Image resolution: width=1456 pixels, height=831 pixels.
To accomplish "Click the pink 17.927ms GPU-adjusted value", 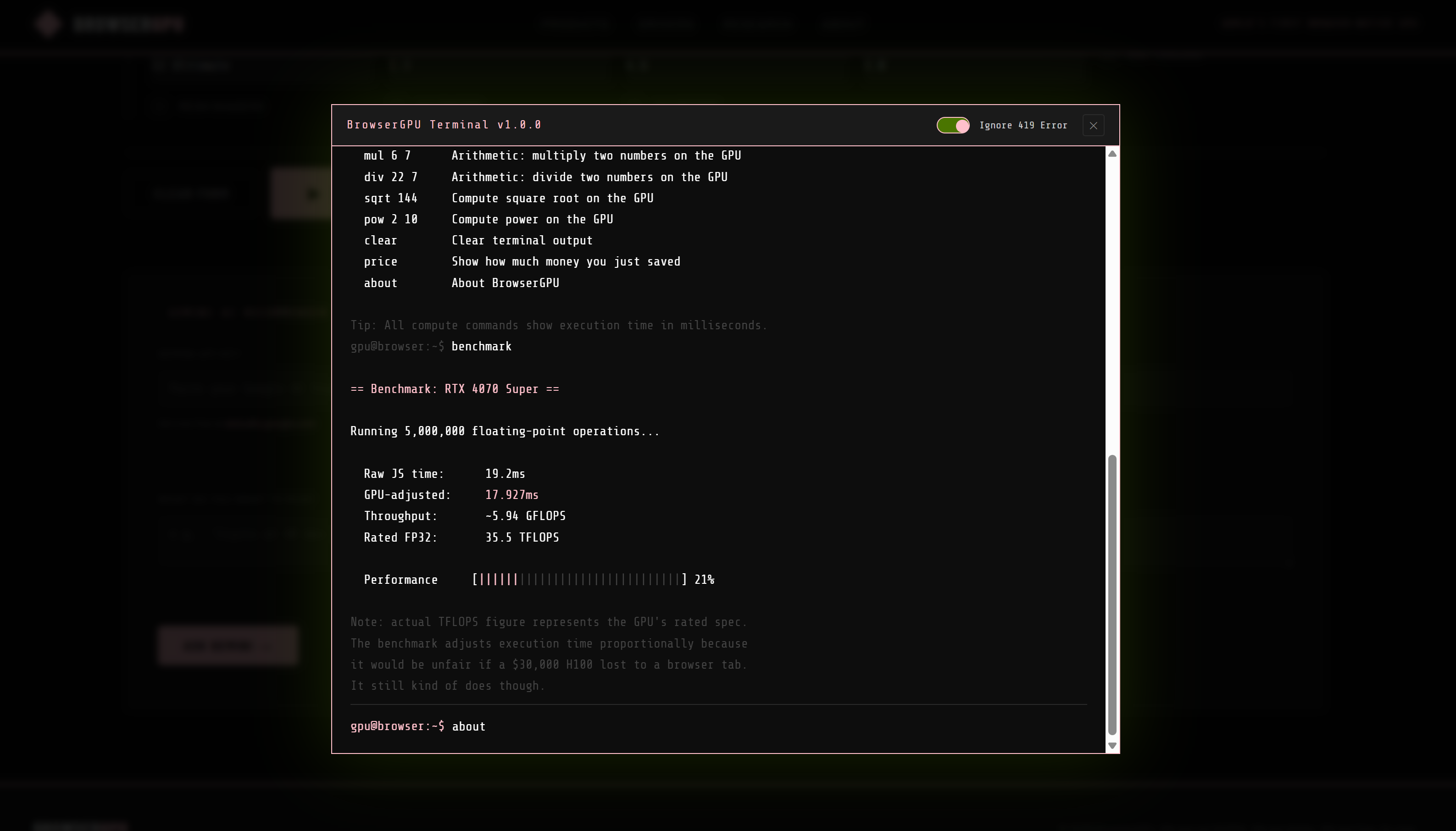I will [511, 495].
